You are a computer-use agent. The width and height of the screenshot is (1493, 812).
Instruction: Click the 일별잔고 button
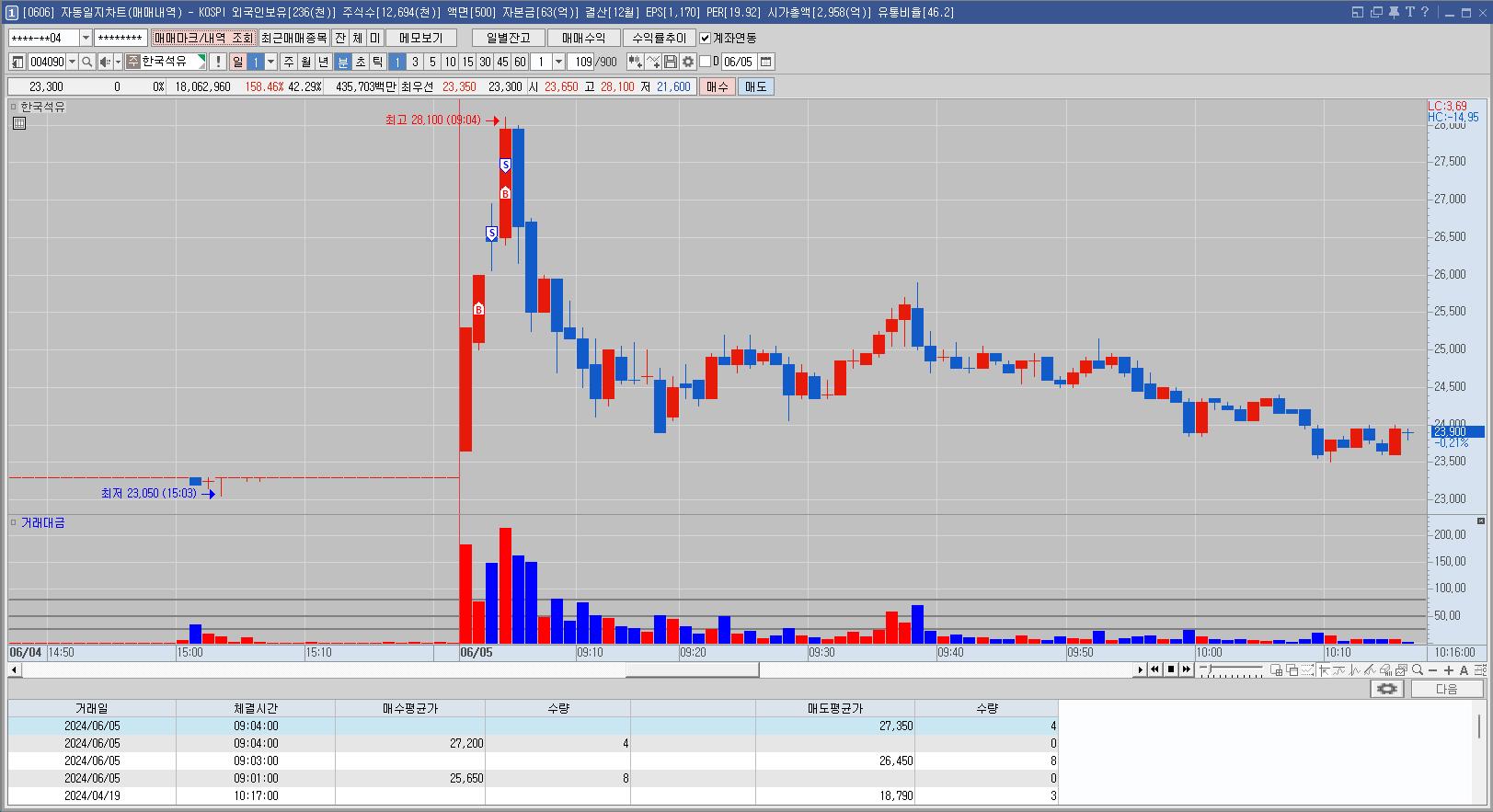[x=508, y=38]
